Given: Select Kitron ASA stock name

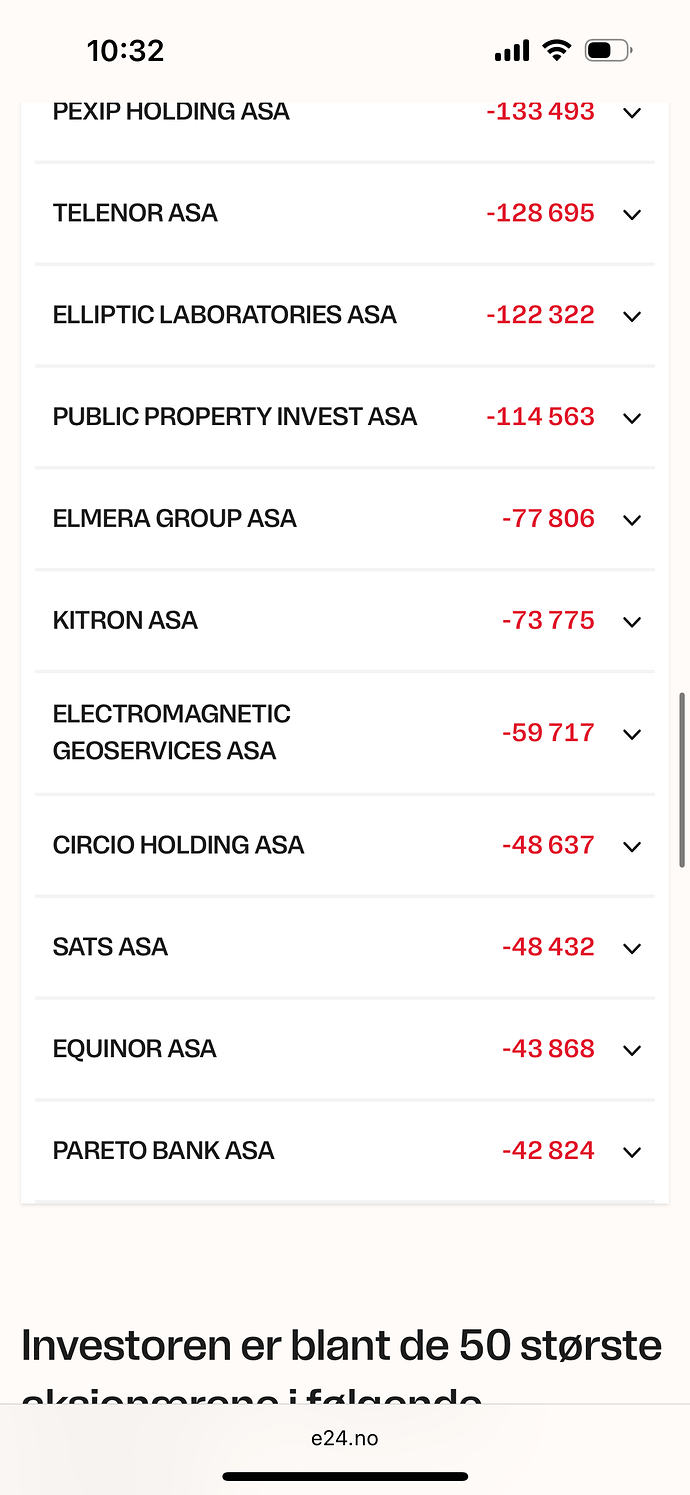Looking at the screenshot, I should coord(125,621).
